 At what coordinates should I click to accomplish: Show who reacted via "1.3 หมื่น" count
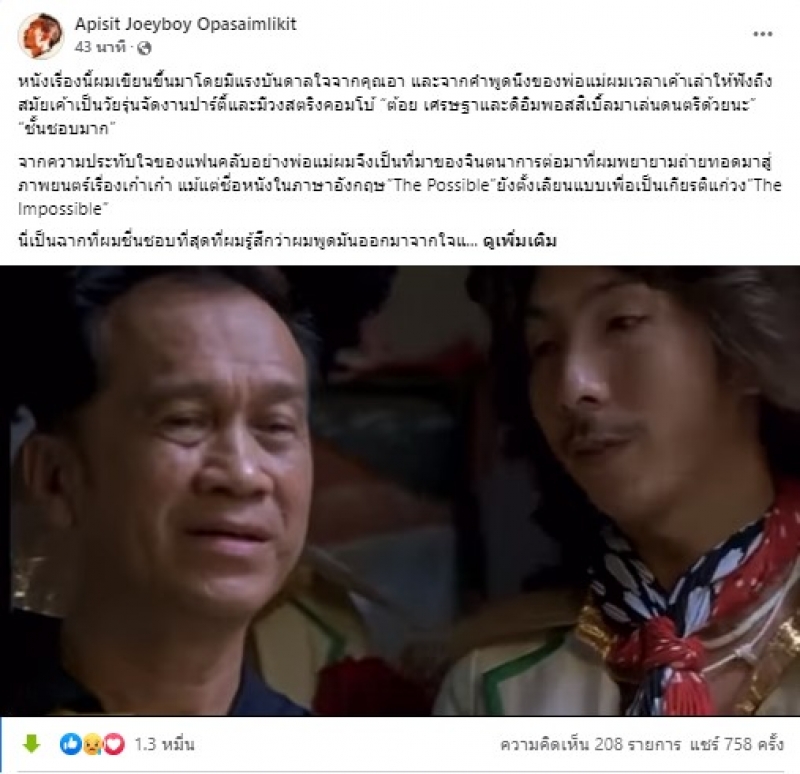164,745
